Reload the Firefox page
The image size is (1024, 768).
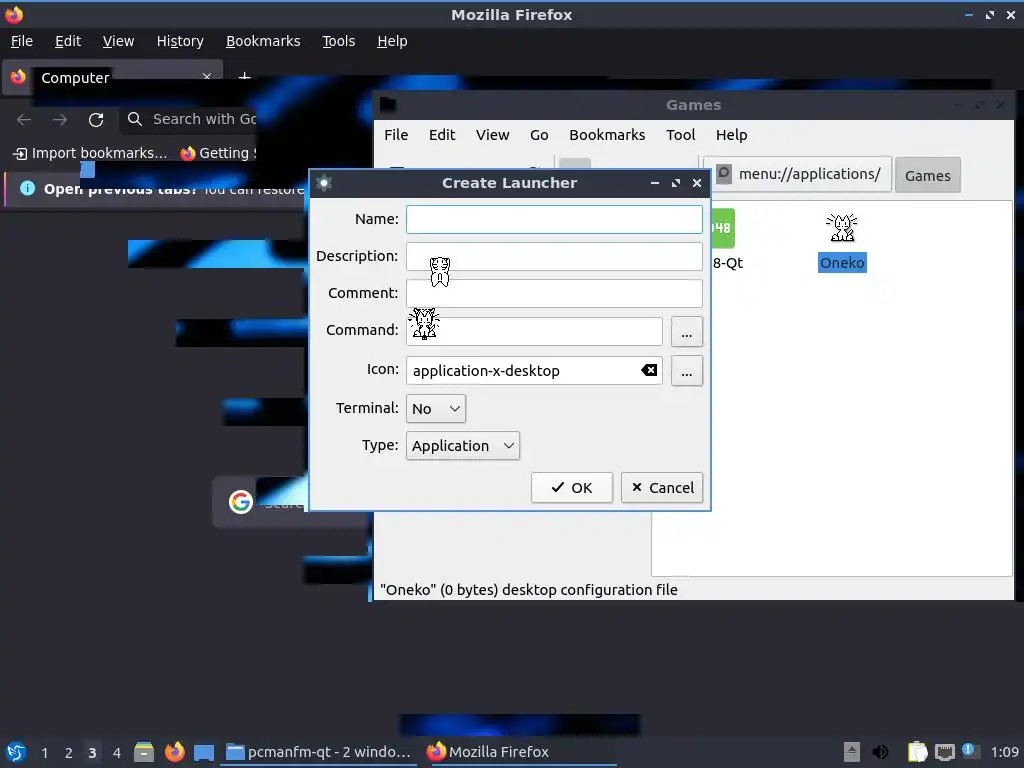[96, 120]
